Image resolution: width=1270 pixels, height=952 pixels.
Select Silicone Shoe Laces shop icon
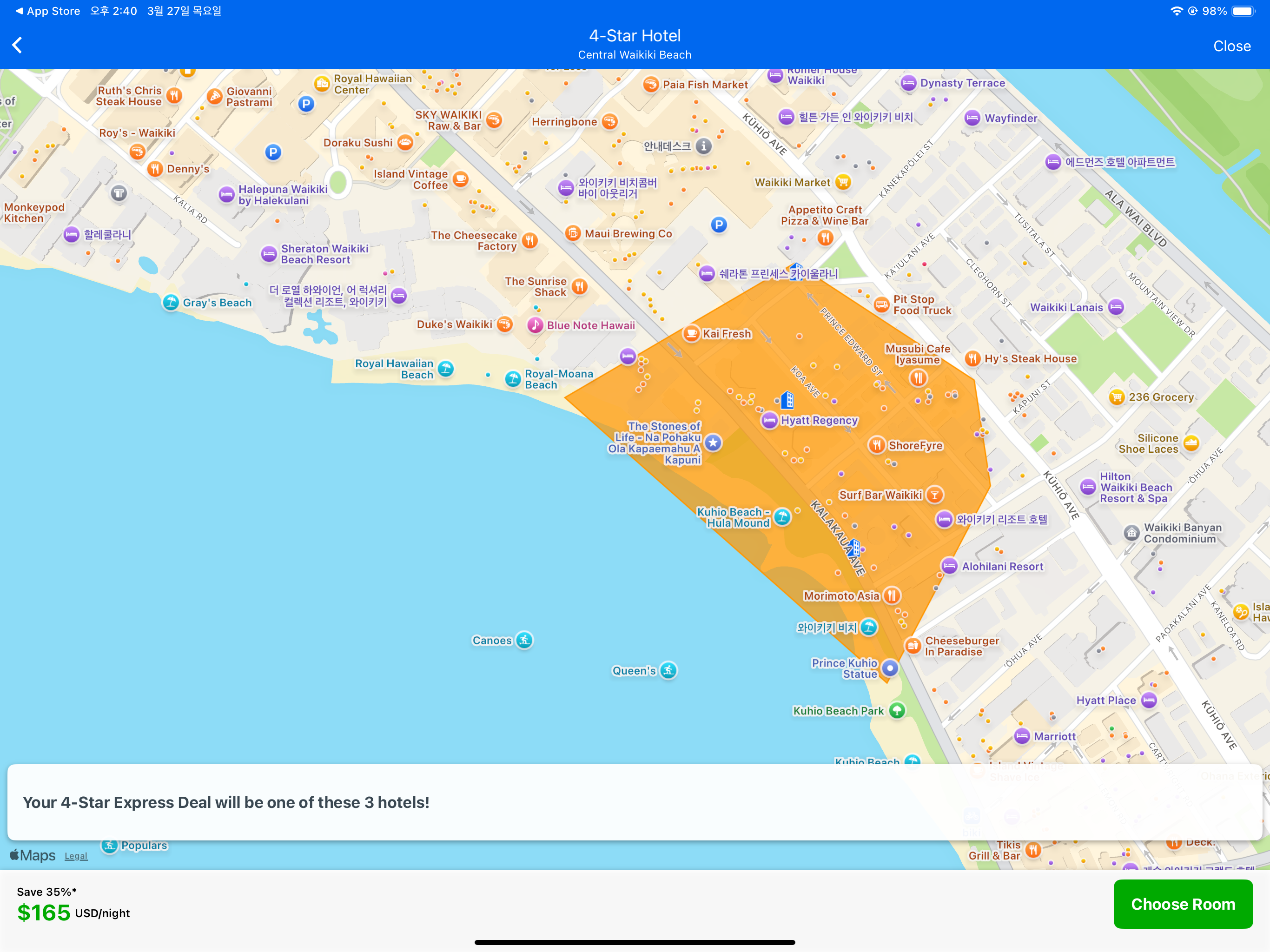click(1191, 443)
